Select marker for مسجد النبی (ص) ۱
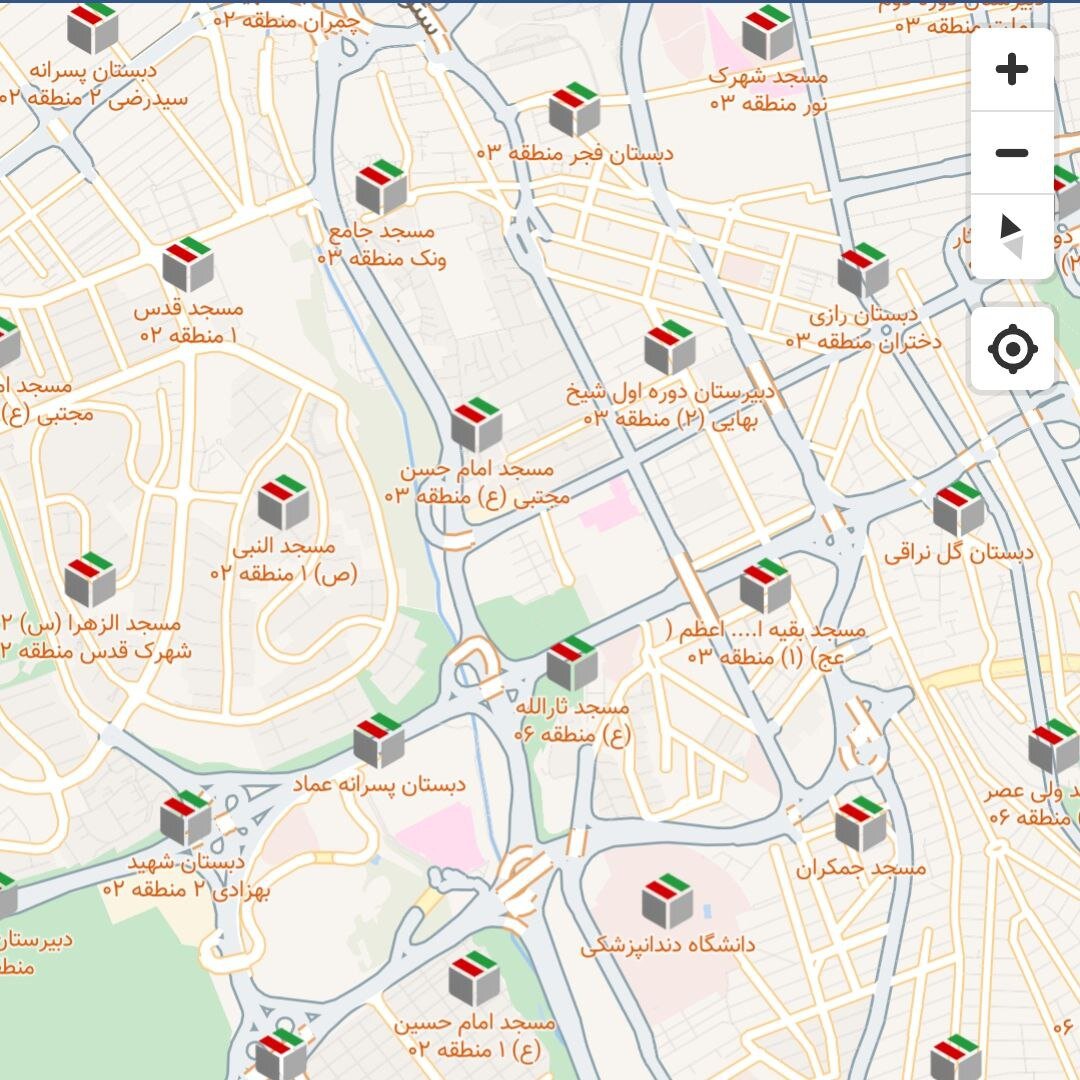The image size is (1080, 1080). pos(284,502)
